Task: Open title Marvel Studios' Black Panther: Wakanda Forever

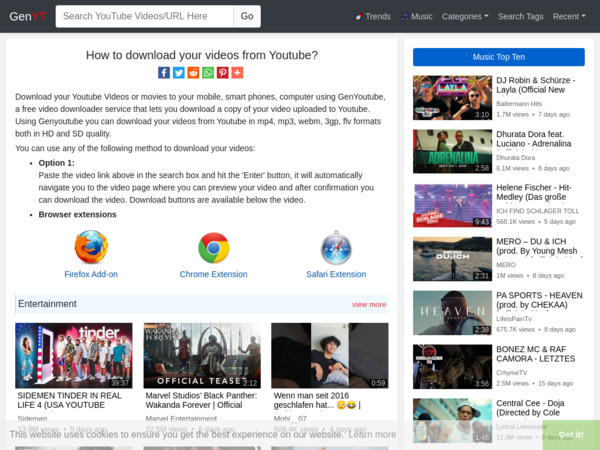Action: [201, 400]
